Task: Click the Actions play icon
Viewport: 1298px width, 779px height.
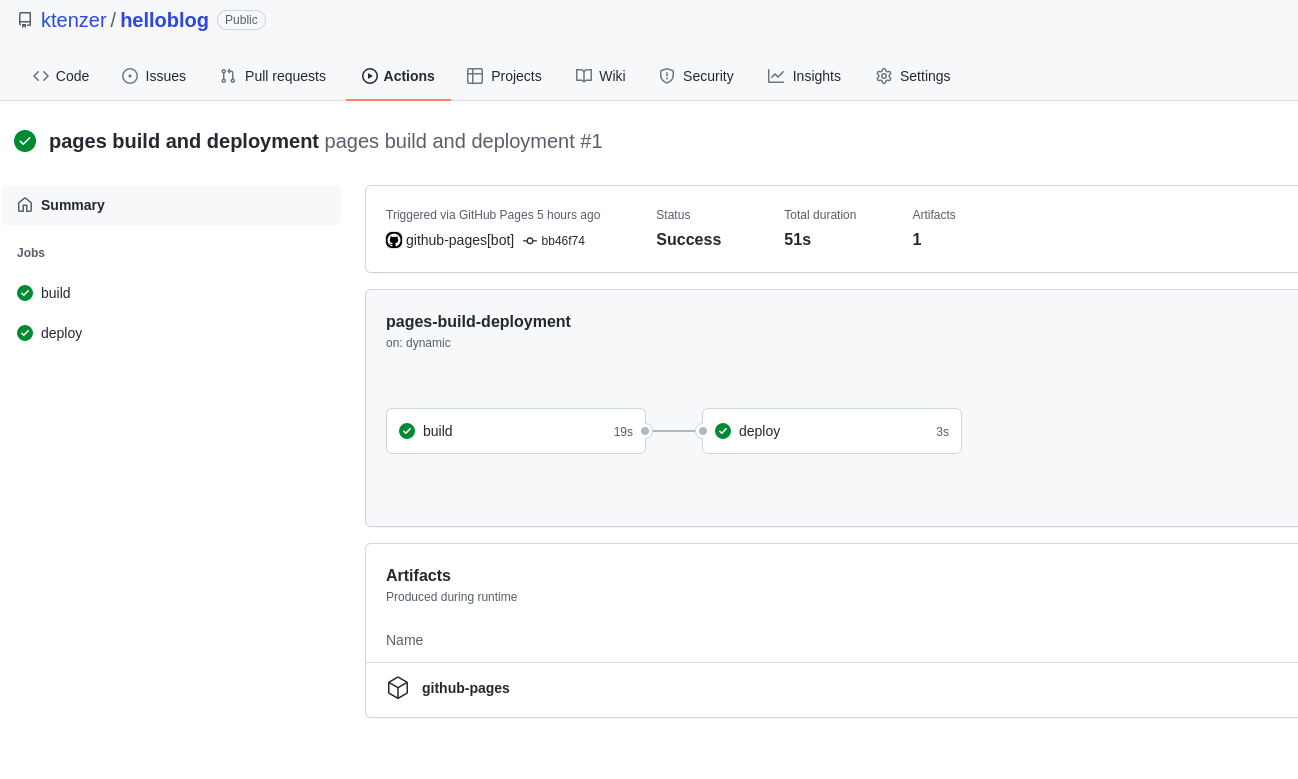Action: [x=370, y=76]
